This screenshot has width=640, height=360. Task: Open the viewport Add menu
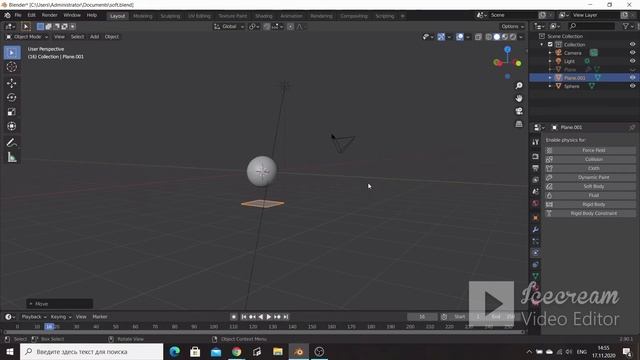click(x=94, y=37)
